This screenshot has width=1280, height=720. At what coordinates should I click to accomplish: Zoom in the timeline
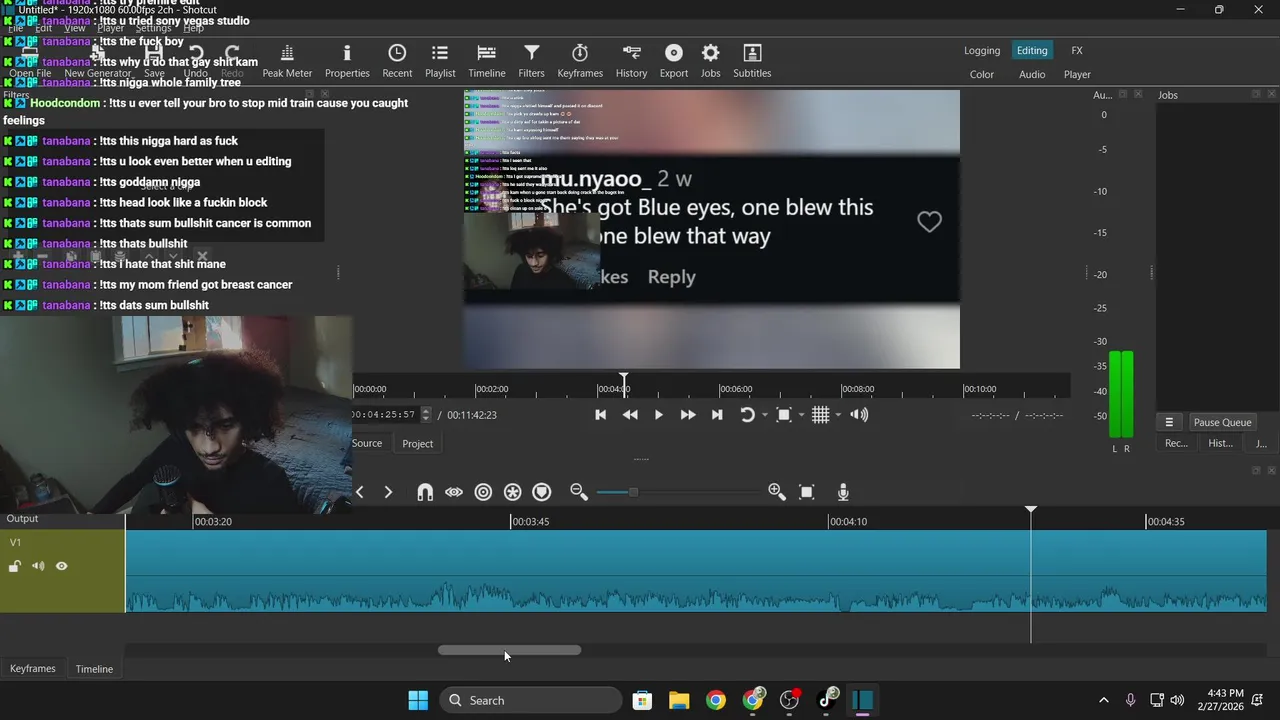pyautogui.click(x=776, y=491)
